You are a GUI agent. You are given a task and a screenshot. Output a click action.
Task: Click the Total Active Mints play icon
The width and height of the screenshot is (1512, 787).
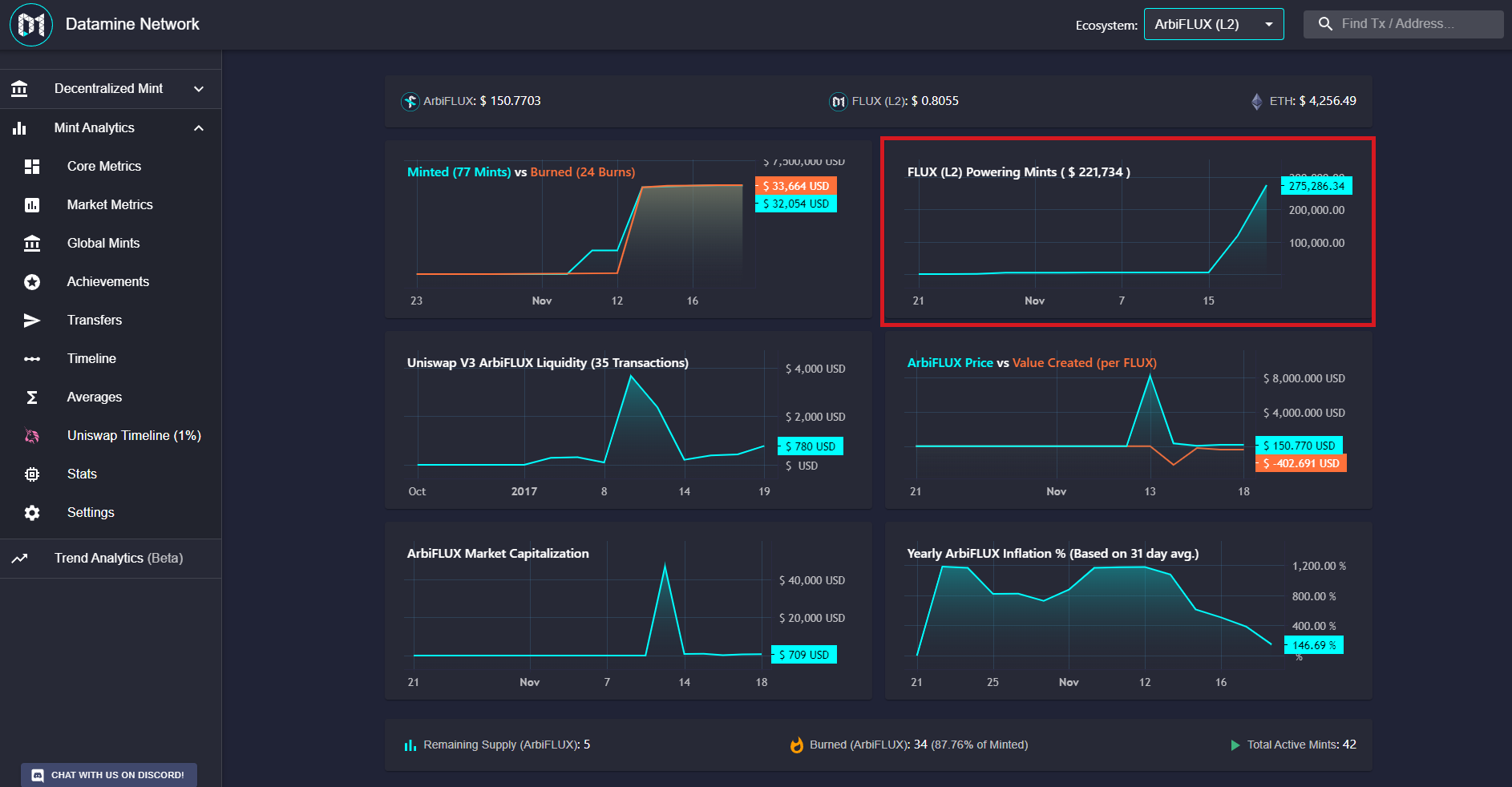[1235, 745]
